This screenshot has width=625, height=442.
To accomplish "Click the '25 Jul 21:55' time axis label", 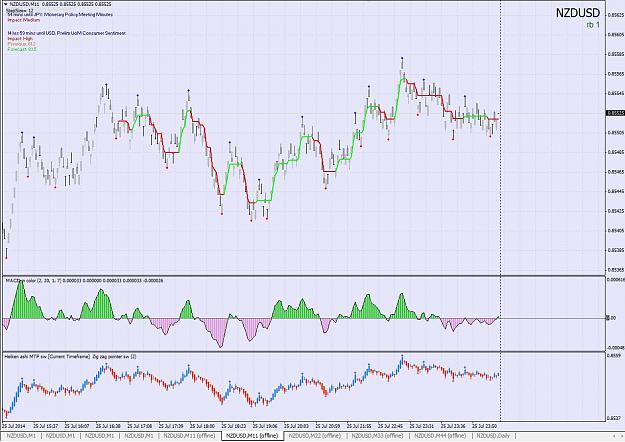I will 360,426.
